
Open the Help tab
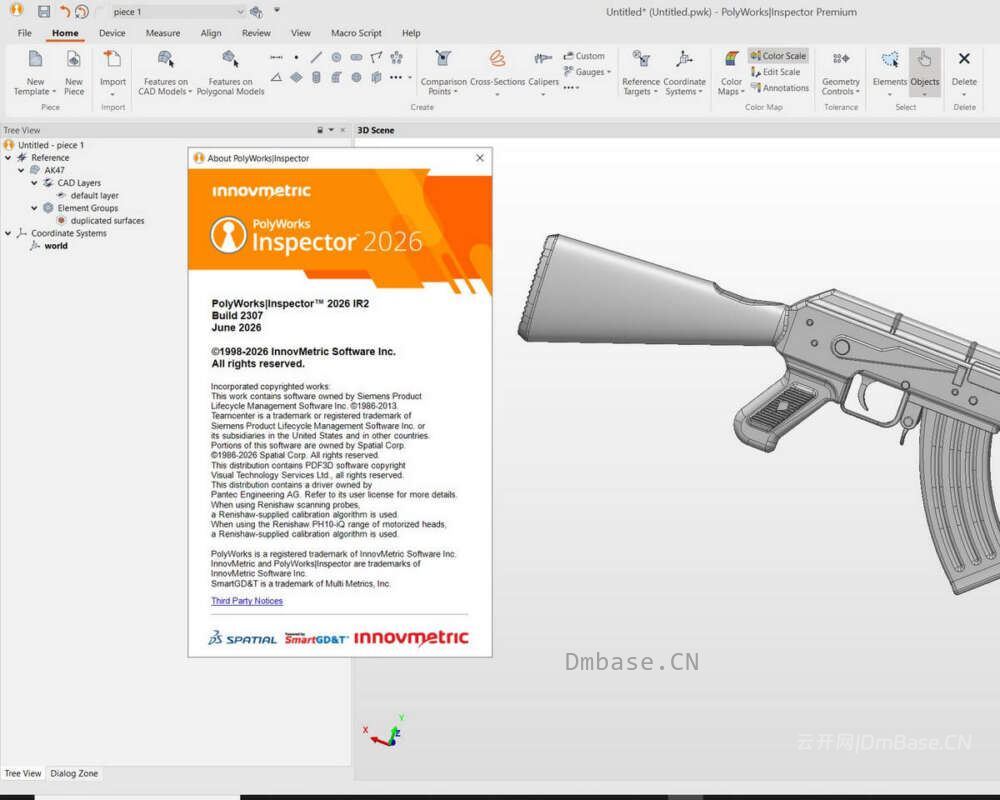[x=411, y=33]
